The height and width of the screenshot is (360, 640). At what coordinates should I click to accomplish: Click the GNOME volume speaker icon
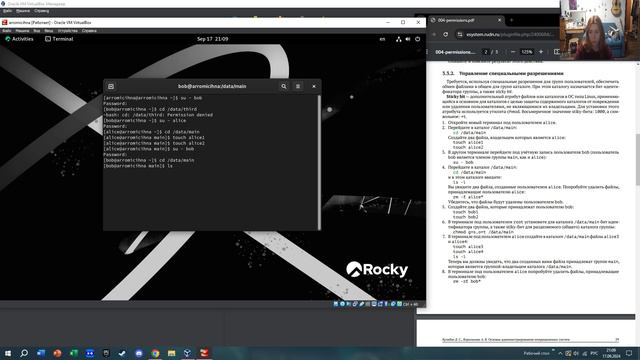pos(408,39)
